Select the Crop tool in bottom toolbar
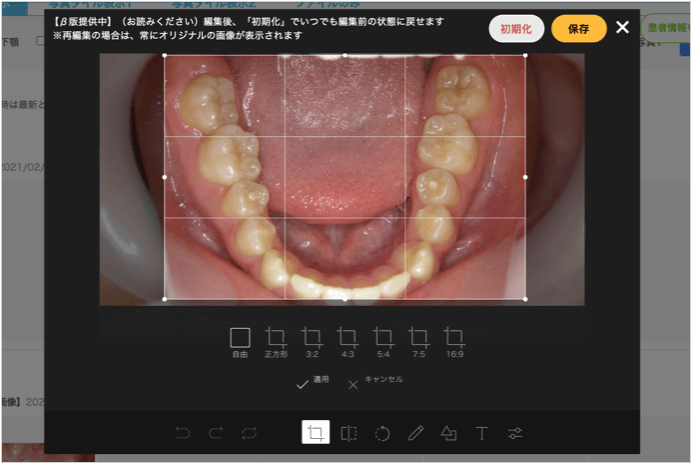Image resolution: width=692 pixels, height=464 pixels. point(315,433)
